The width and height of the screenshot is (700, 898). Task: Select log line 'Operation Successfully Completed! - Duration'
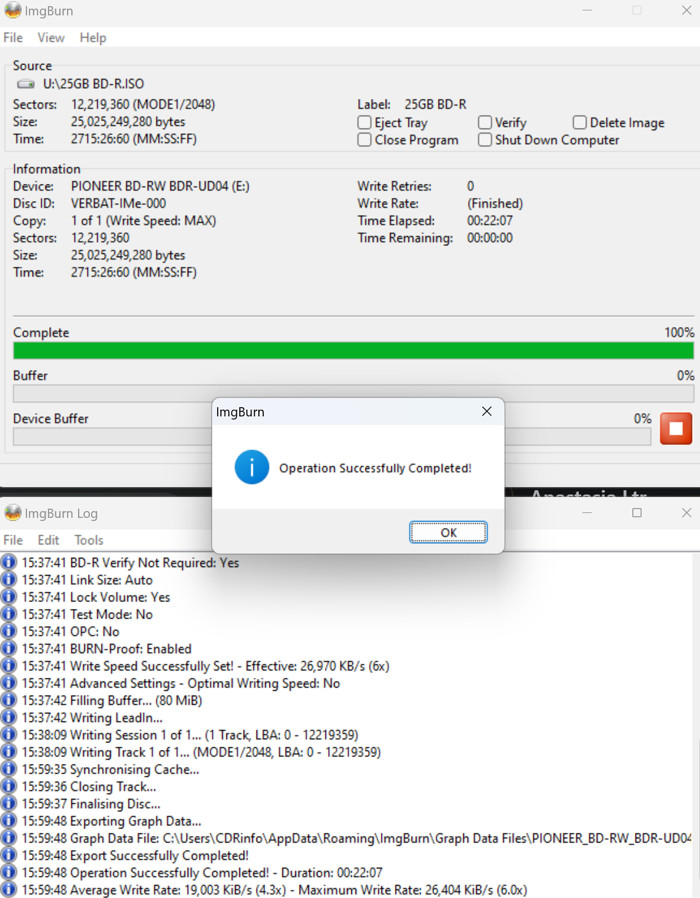[202, 873]
